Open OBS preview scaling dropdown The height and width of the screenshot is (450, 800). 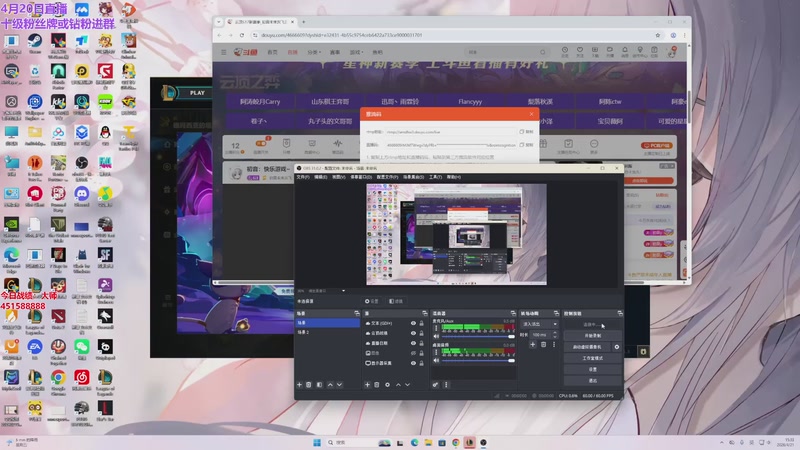pyautogui.click(x=343, y=291)
